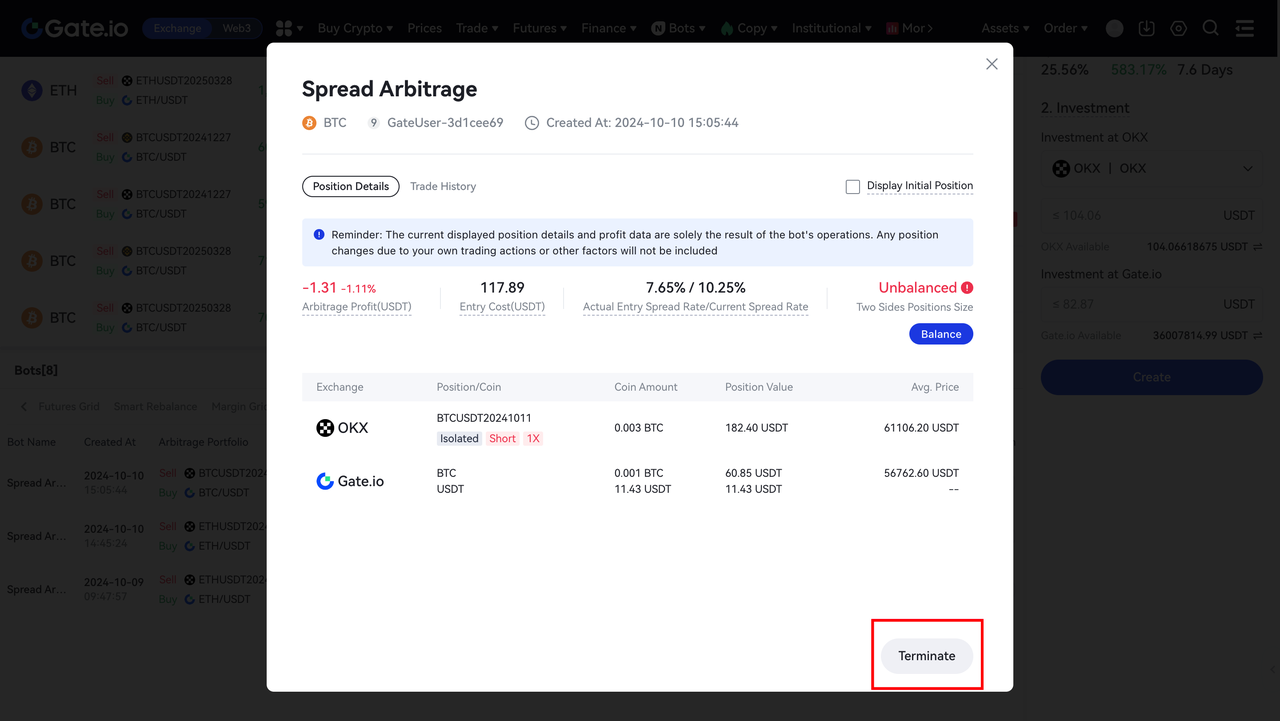Viewport: 1280px width, 721px height.
Task: Expand the OKX account selector dropdown
Action: coord(1151,168)
